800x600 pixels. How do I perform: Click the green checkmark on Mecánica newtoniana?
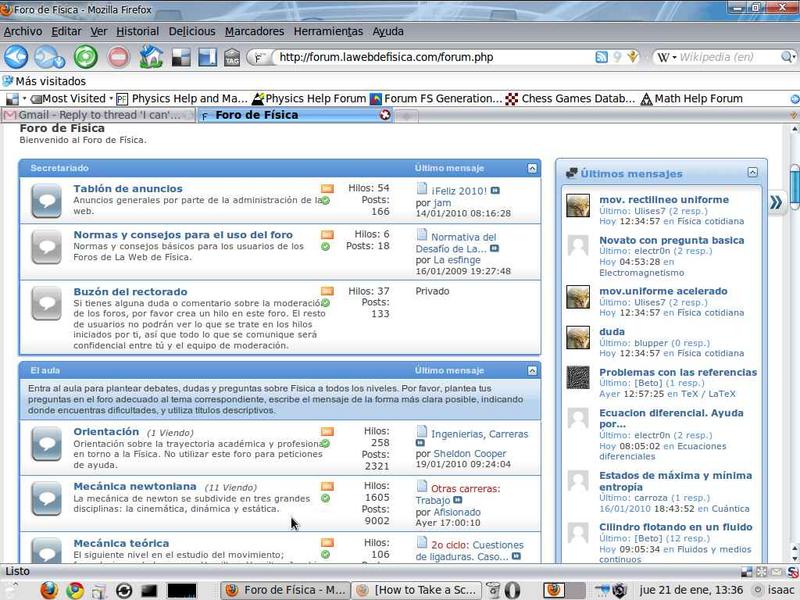326,499
